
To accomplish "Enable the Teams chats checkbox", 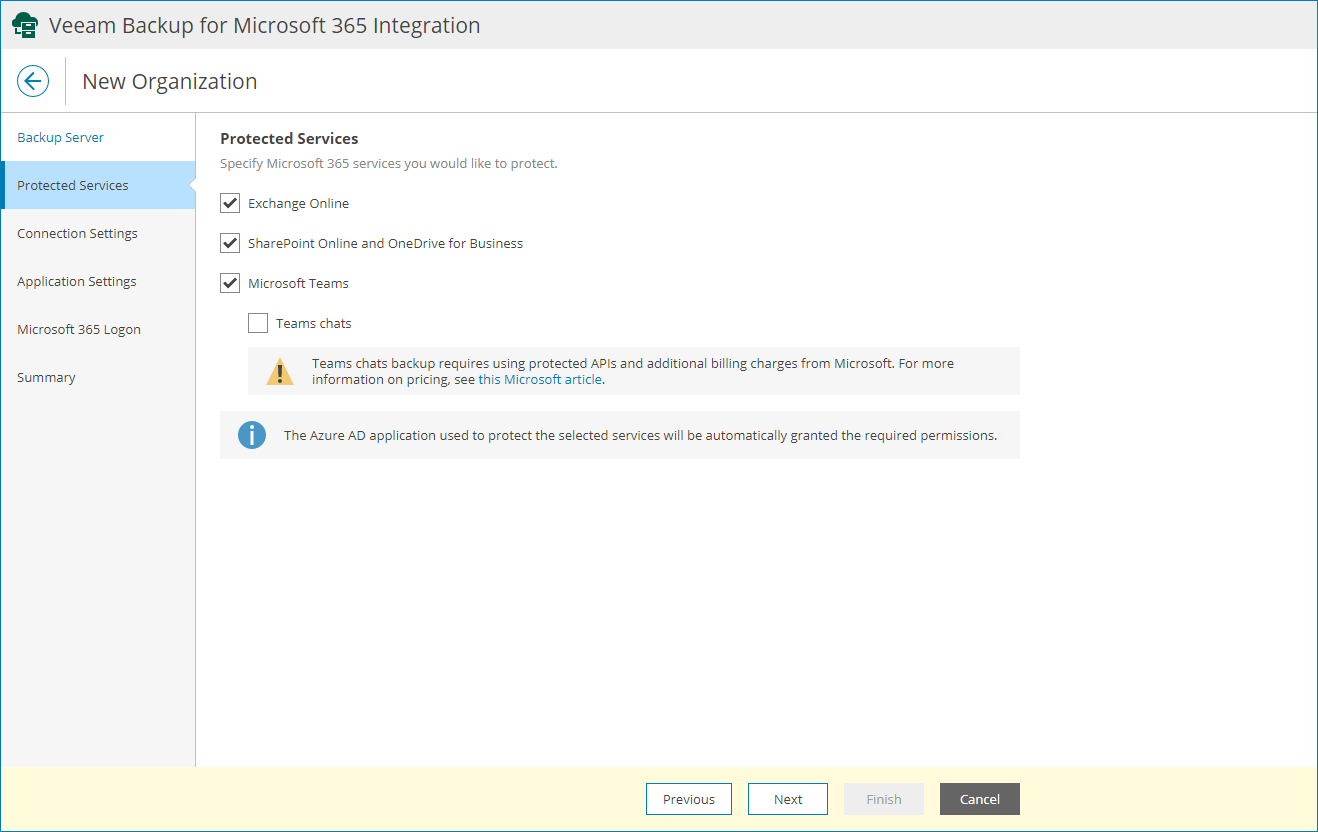I will (x=258, y=323).
